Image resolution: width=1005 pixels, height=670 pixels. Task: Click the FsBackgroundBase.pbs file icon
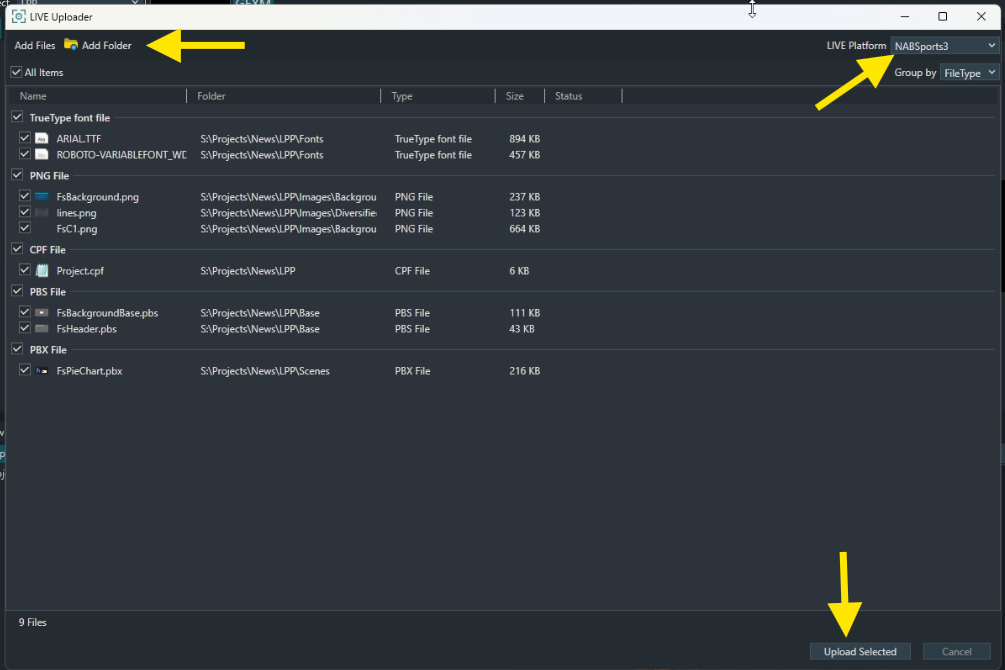point(42,313)
